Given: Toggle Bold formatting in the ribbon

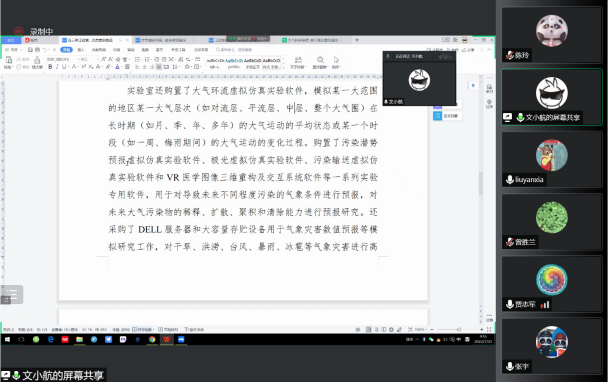Looking at the screenshot, I should pyautogui.click(x=50, y=67).
